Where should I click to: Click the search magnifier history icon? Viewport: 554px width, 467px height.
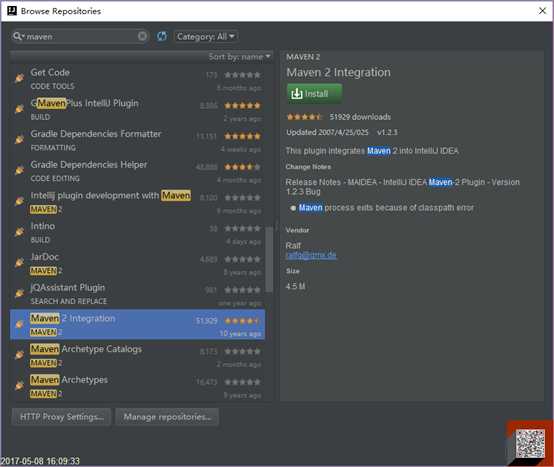18,36
